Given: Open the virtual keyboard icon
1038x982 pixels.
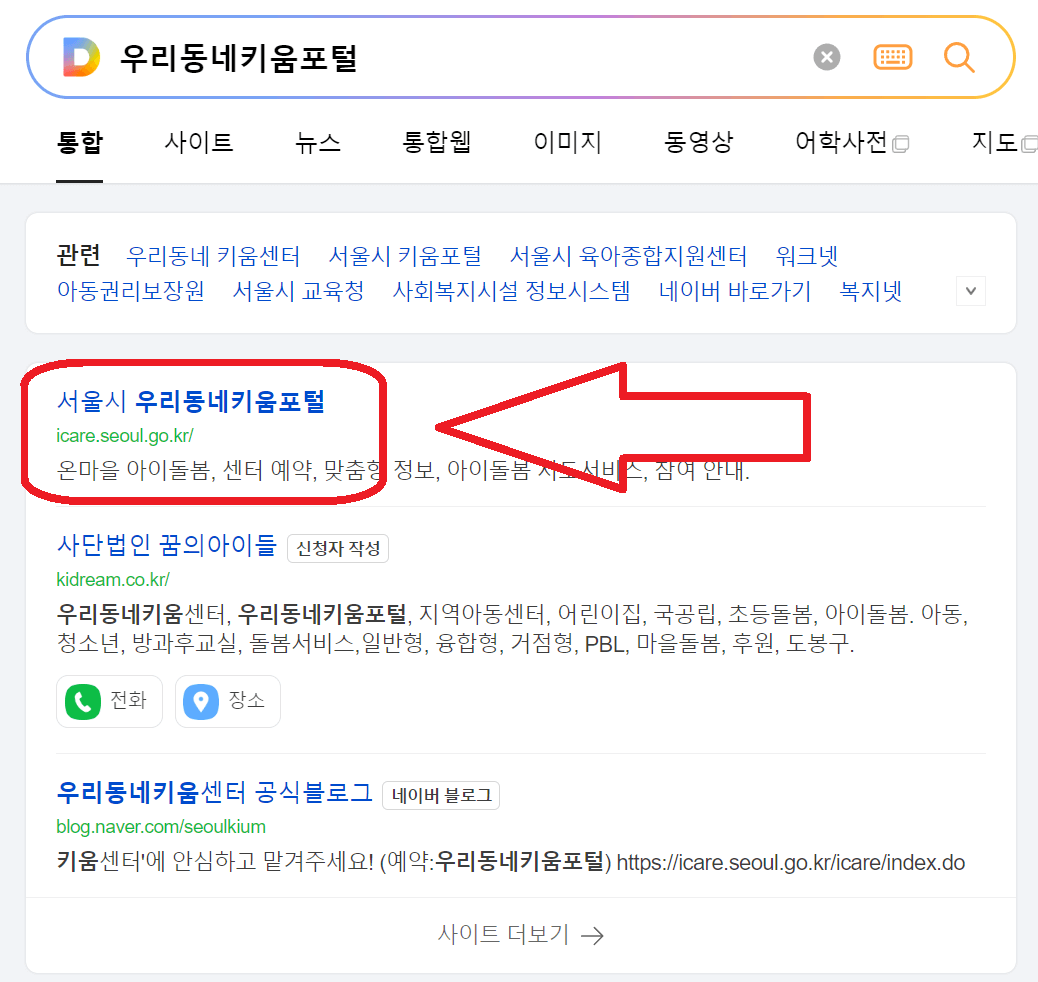Looking at the screenshot, I should pos(893,56).
